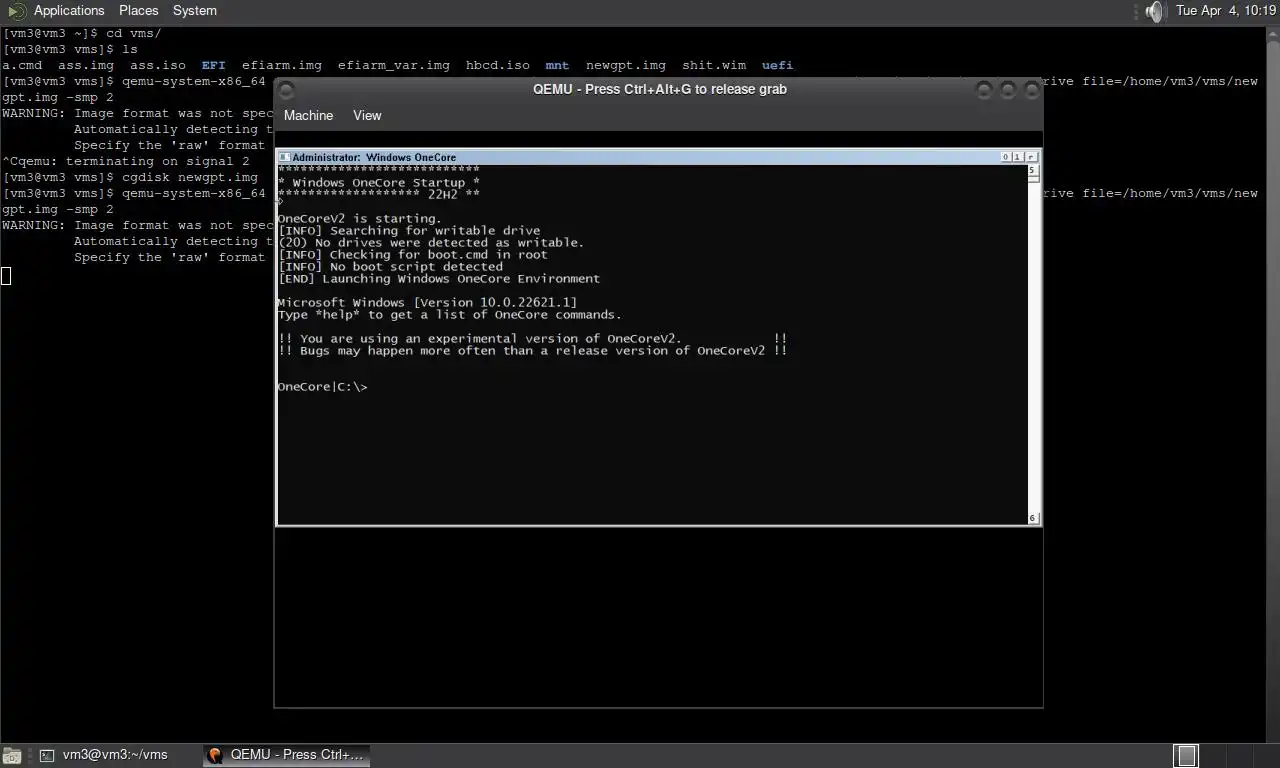The height and width of the screenshot is (768, 1280).
Task: Click 'hbcd.iso' in the terminal ls listing
Action: [497, 65]
